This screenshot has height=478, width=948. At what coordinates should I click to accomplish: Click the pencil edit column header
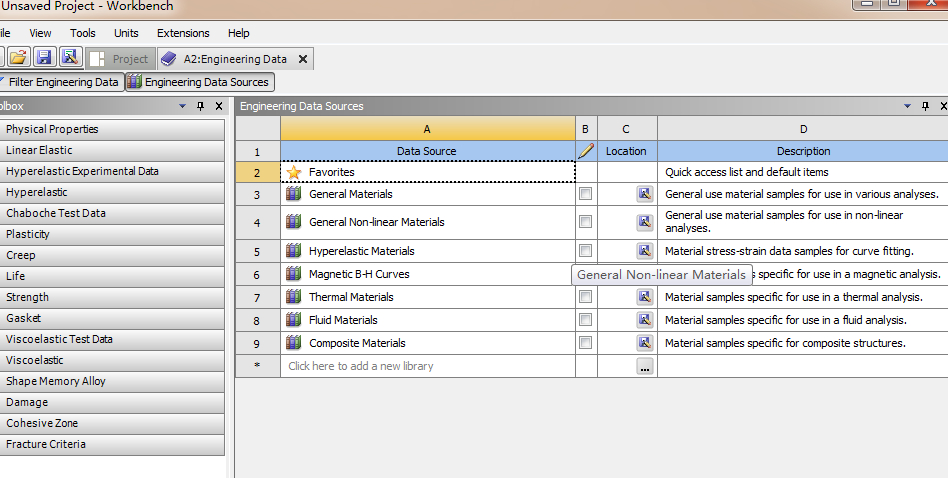point(586,151)
